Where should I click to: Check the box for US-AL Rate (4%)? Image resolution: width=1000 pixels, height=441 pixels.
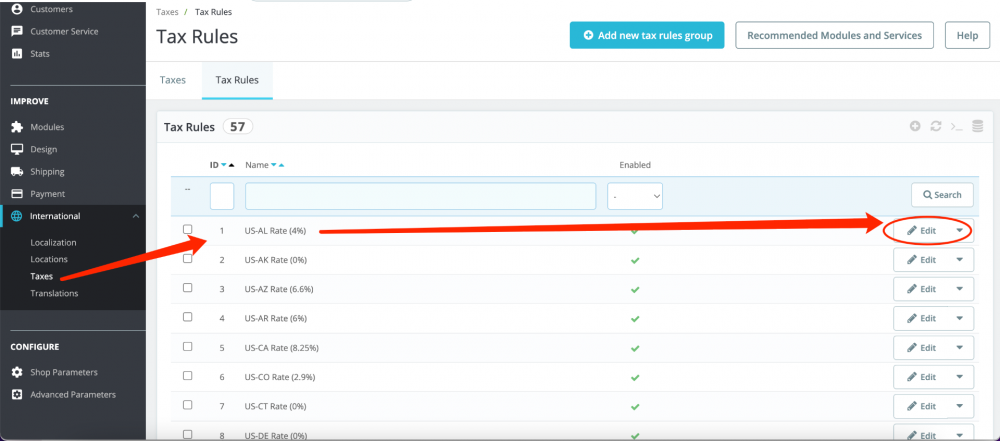188,229
